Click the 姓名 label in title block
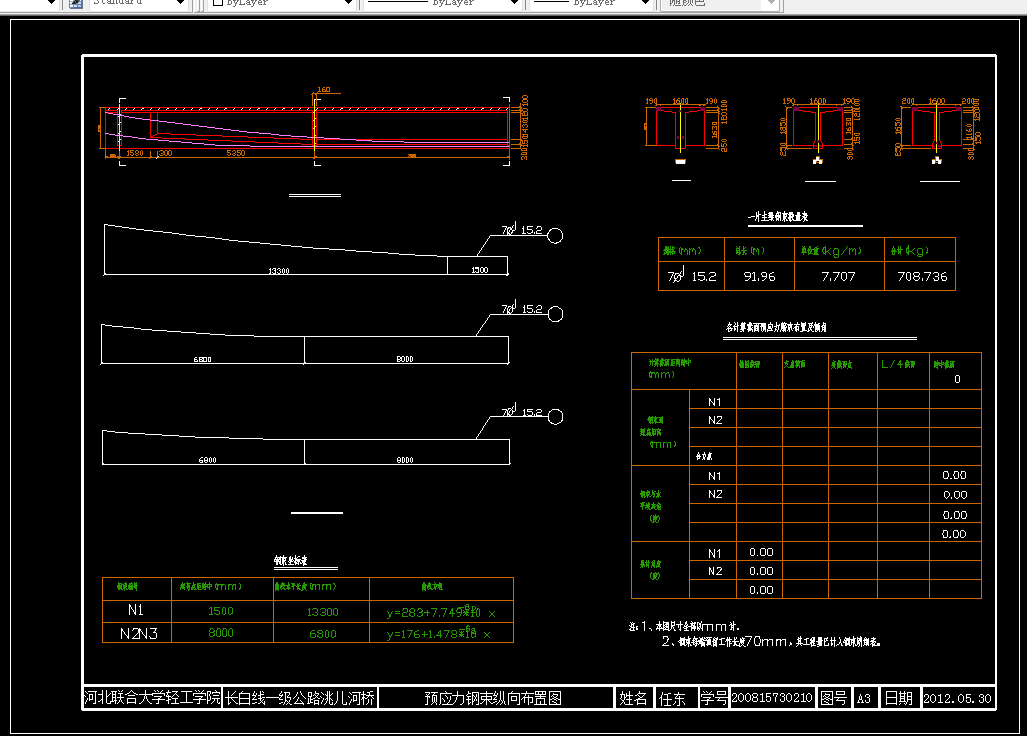1027x736 pixels. click(x=633, y=699)
